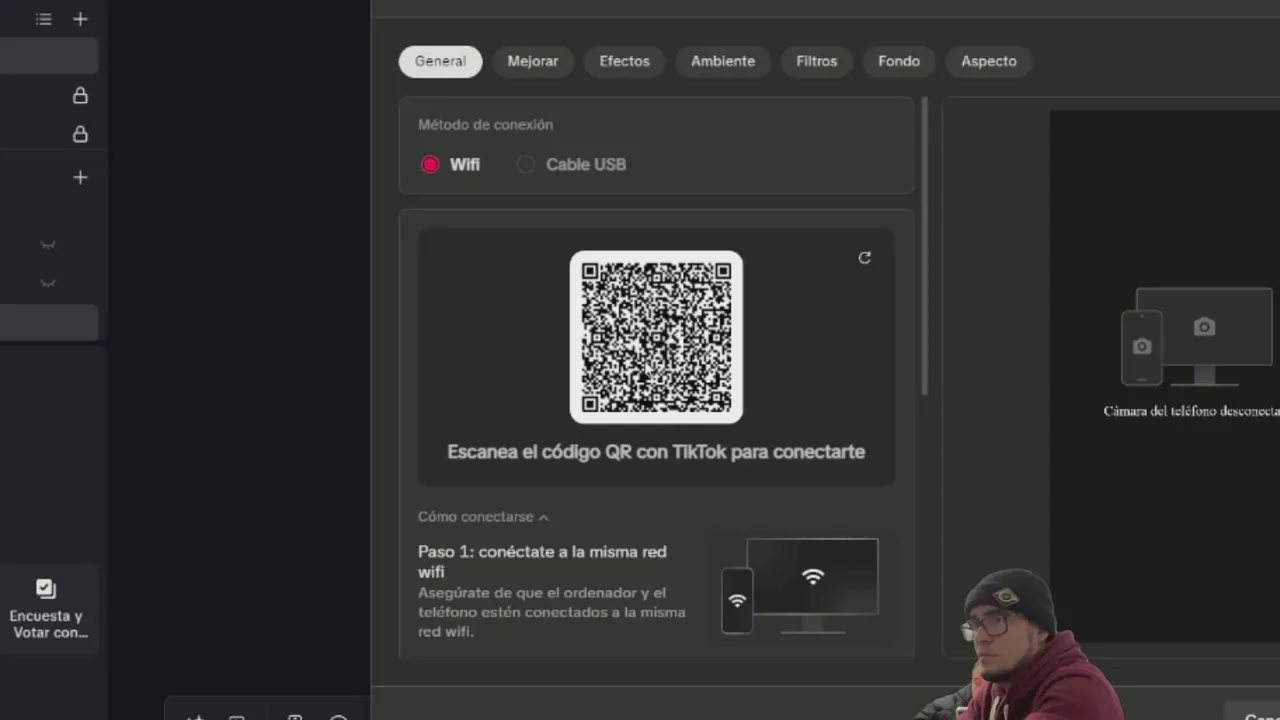The image size is (1280, 720).
Task: Click the 'Método de conexión' label
Action: pos(485,125)
